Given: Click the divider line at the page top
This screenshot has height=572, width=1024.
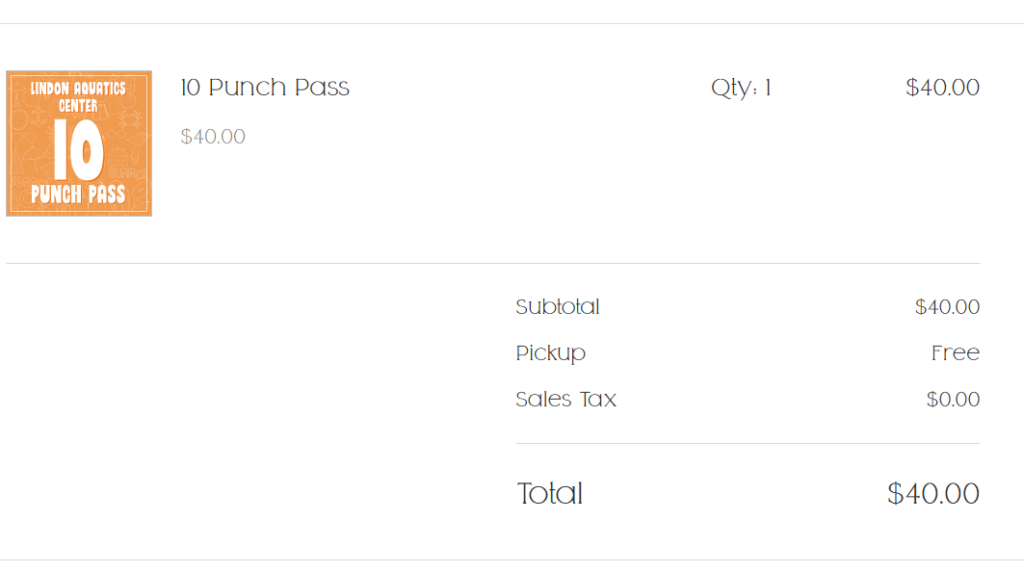Looking at the screenshot, I should 512,24.
